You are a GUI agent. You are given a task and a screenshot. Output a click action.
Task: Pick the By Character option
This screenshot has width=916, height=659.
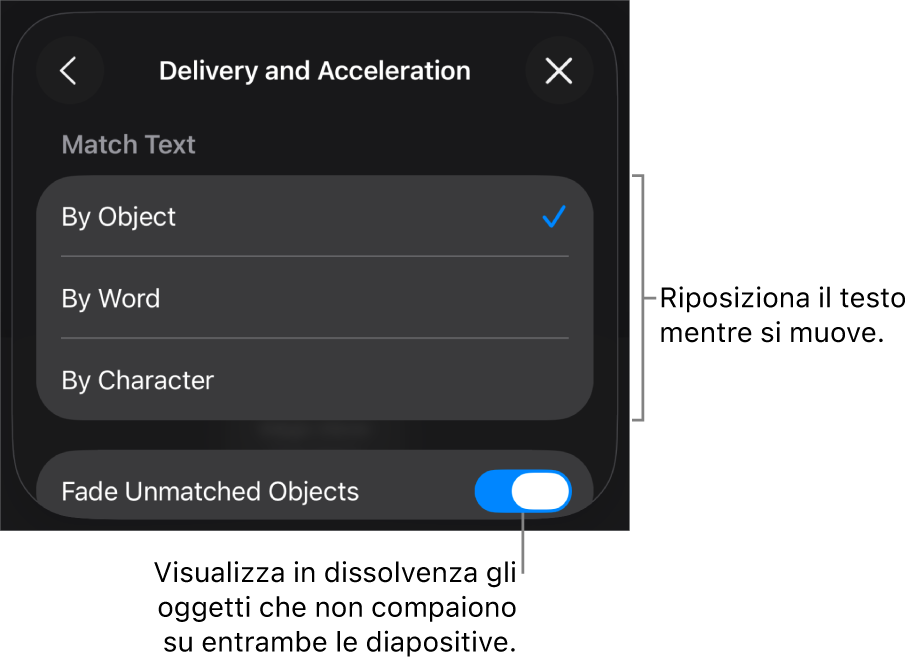[315, 380]
